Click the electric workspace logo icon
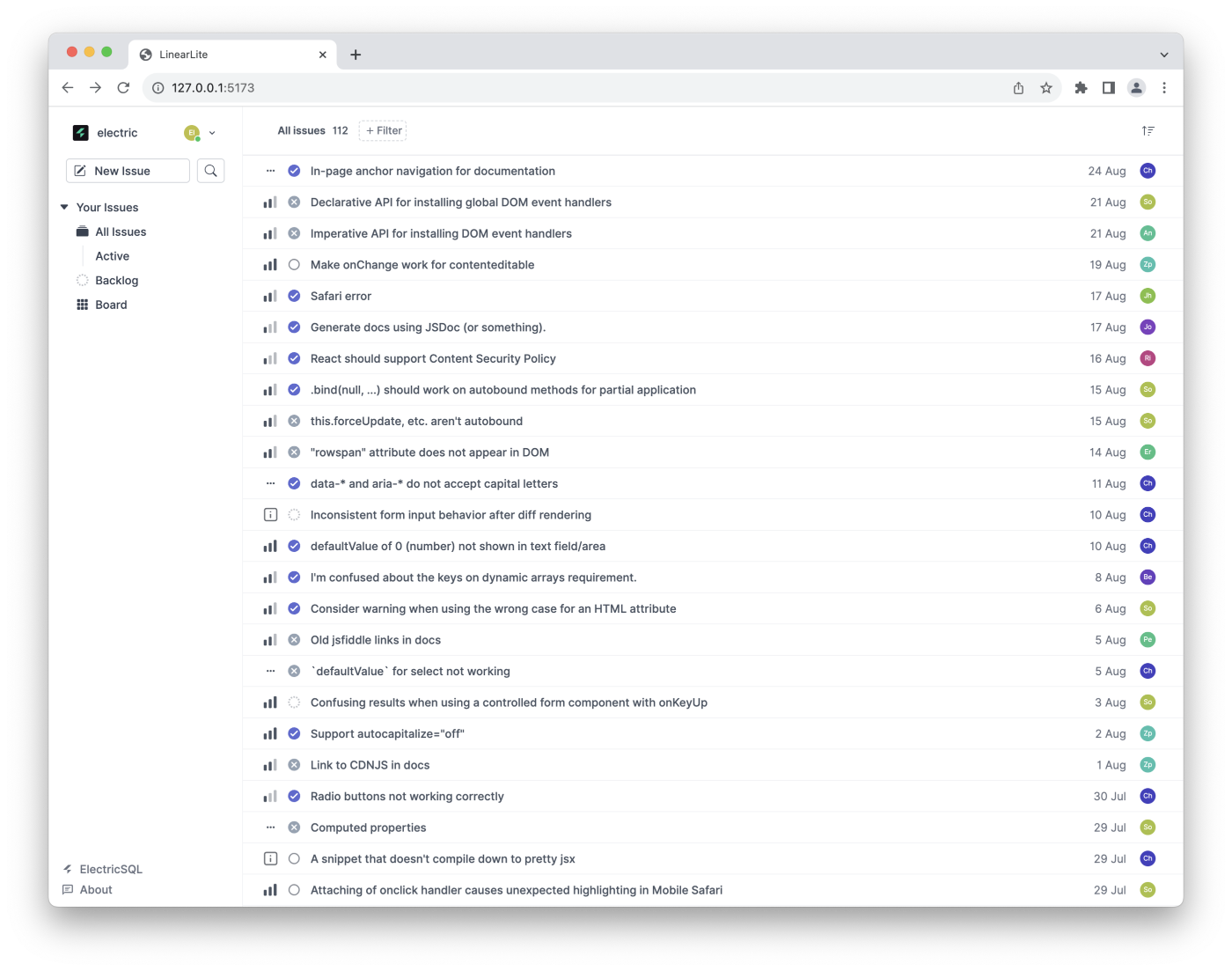 point(81,133)
